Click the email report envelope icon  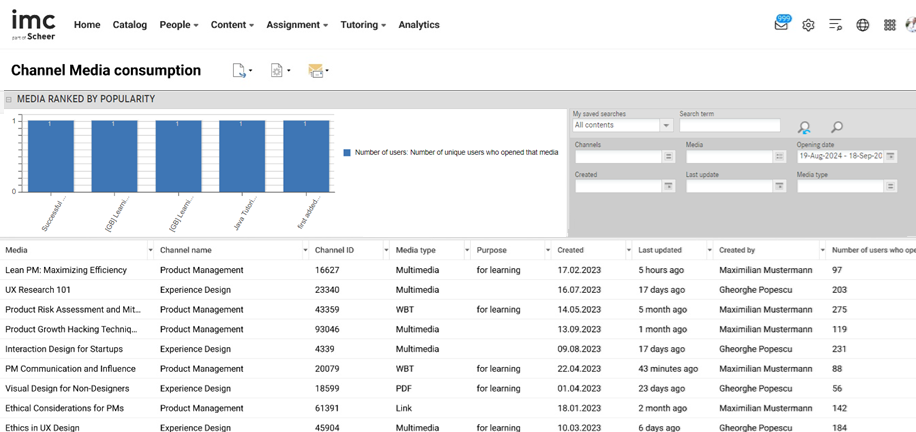[315, 71]
